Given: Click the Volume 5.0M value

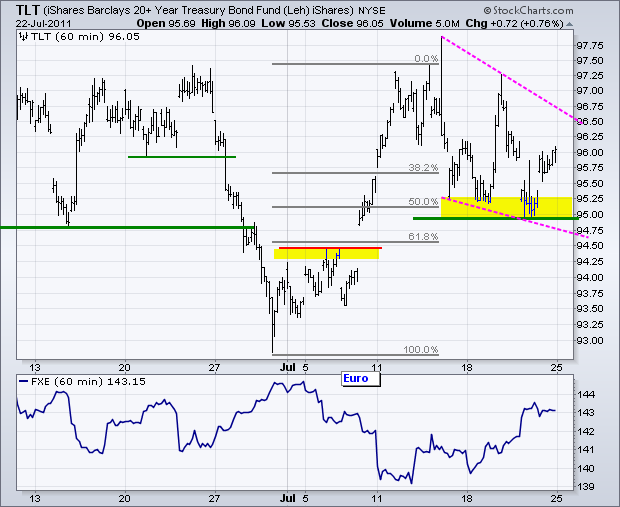Looking at the screenshot, I should pyautogui.click(x=425, y=23).
